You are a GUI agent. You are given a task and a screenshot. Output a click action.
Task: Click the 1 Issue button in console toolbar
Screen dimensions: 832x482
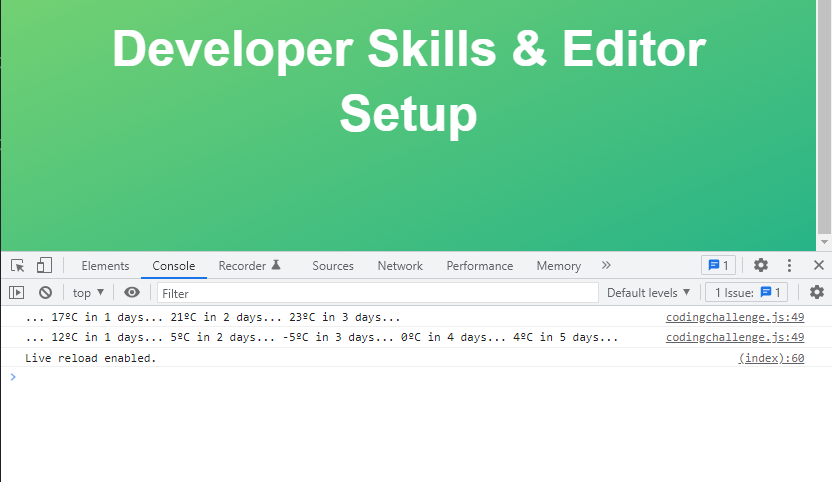(x=747, y=292)
